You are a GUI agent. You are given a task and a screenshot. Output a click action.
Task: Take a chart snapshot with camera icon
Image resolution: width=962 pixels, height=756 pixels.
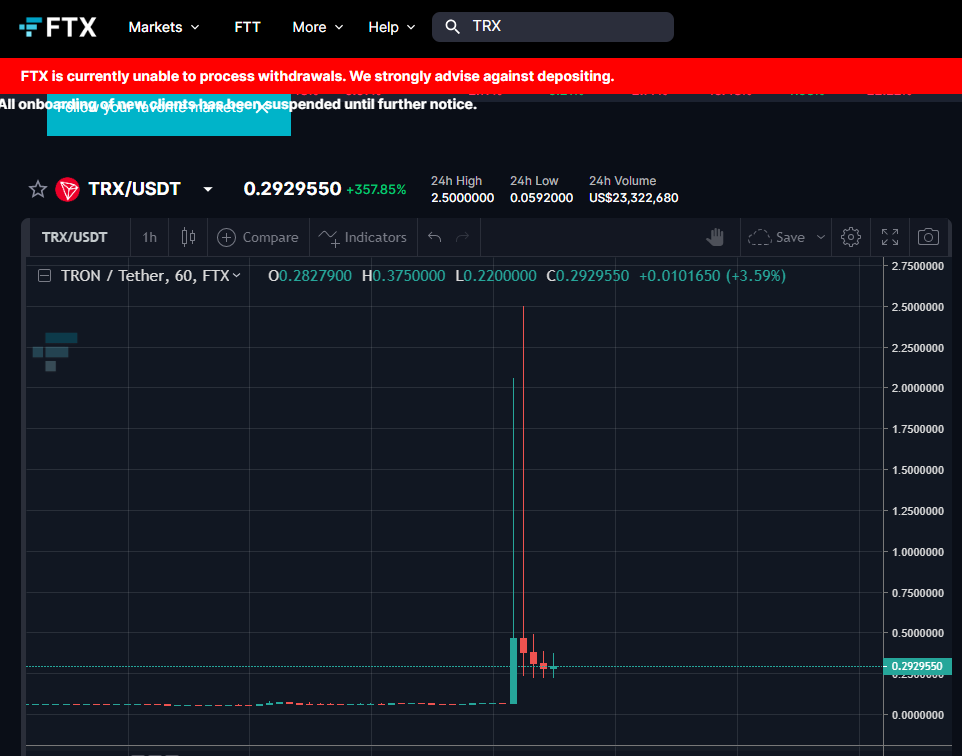(x=928, y=237)
